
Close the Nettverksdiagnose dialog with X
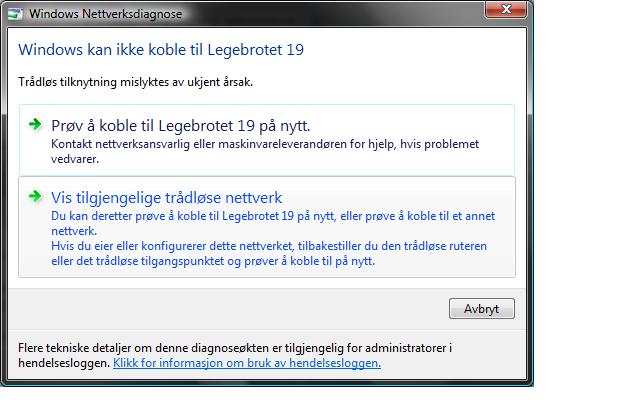tap(506, 9)
